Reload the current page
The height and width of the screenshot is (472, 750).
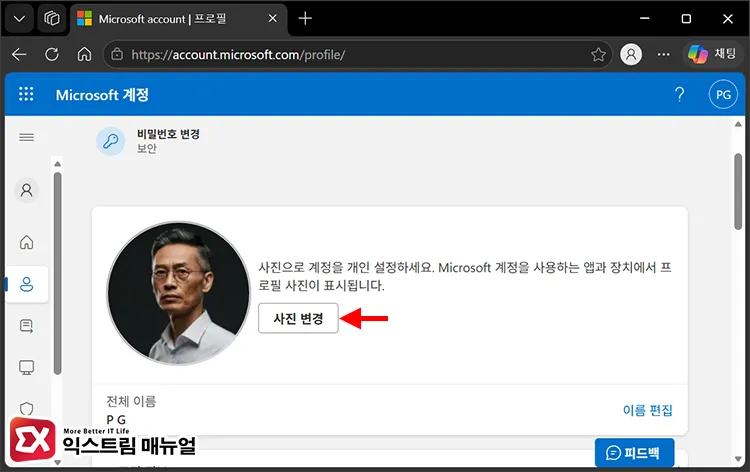coord(52,55)
